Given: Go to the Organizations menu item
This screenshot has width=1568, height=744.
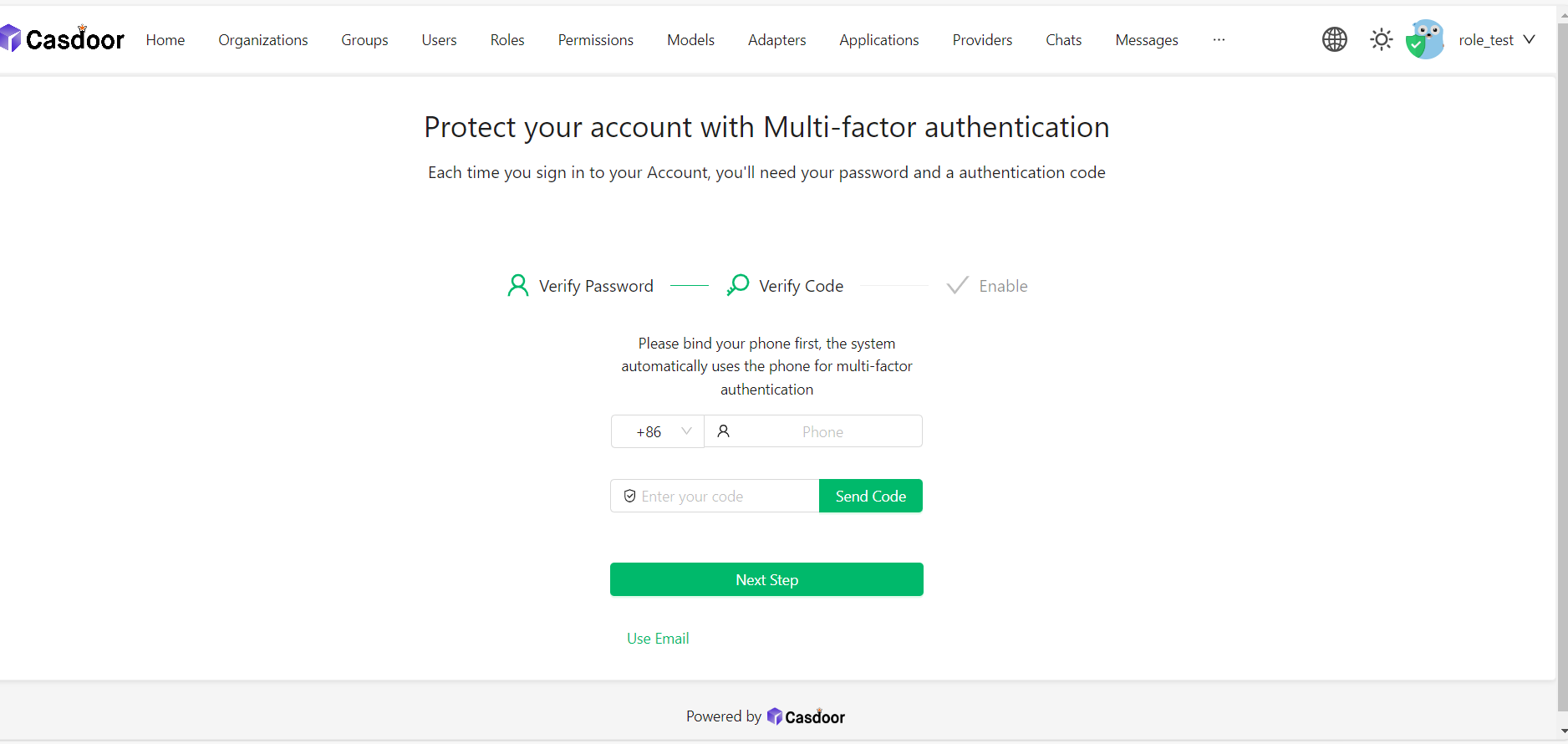Looking at the screenshot, I should pyautogui.click(x=263, y=39).
